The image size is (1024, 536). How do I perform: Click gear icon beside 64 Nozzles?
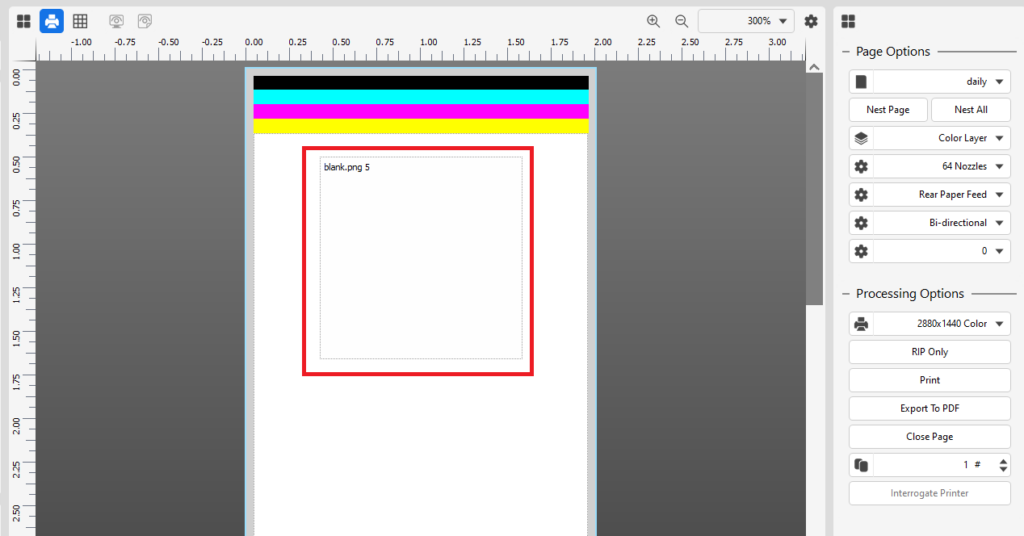coord(861,166)
